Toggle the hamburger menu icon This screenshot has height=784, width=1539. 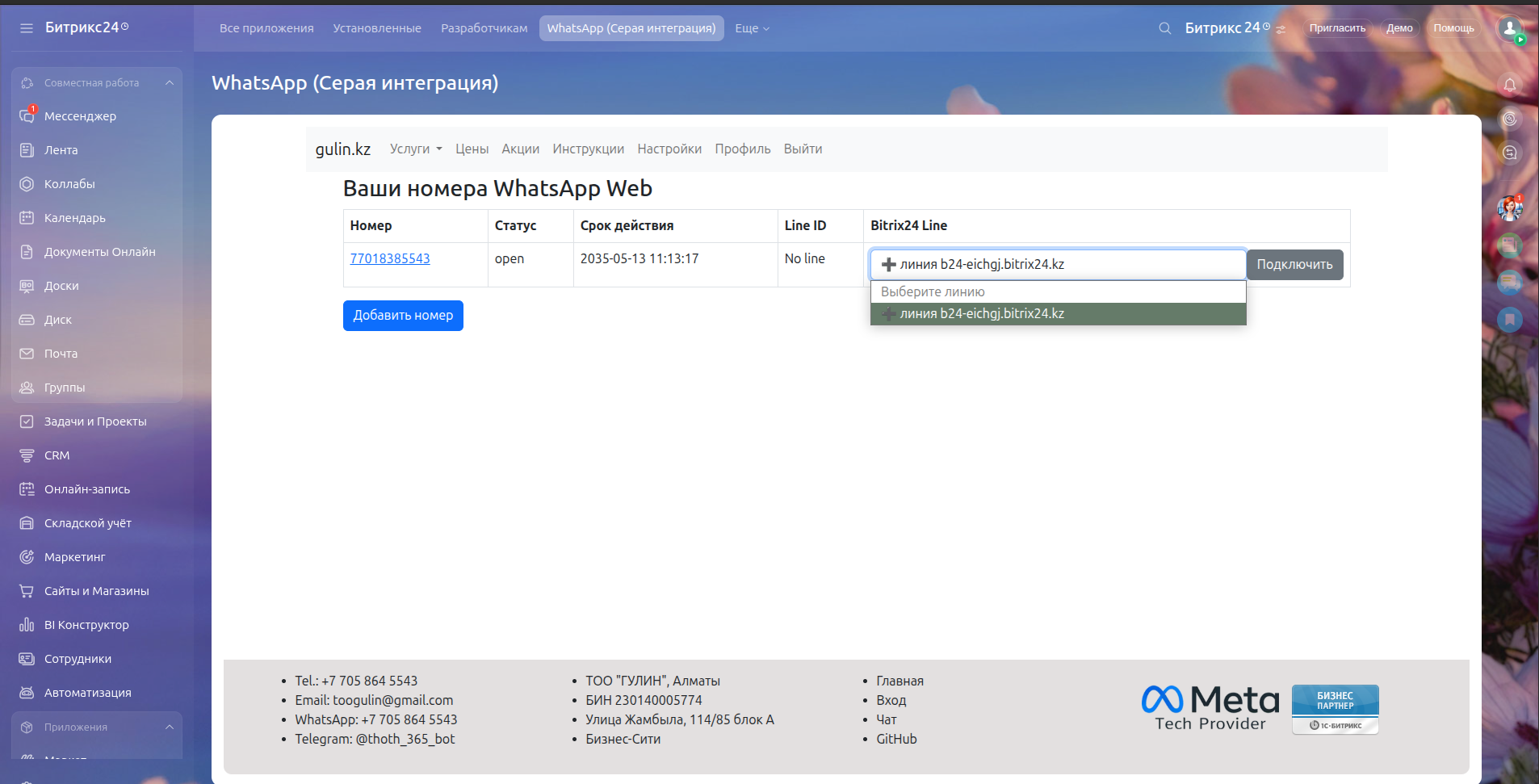[27, 28]
